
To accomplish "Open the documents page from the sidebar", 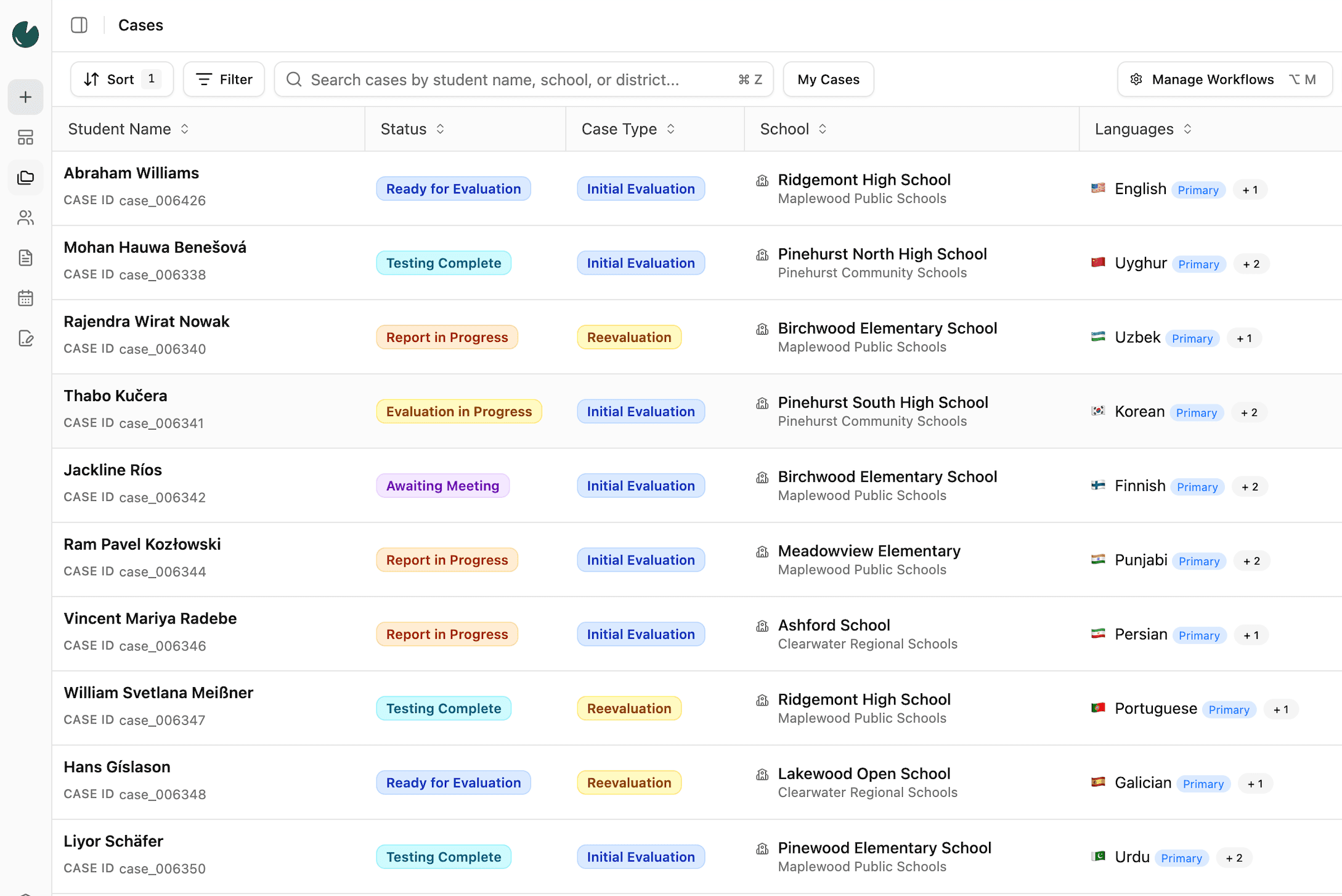I will [x=25, y=258].
